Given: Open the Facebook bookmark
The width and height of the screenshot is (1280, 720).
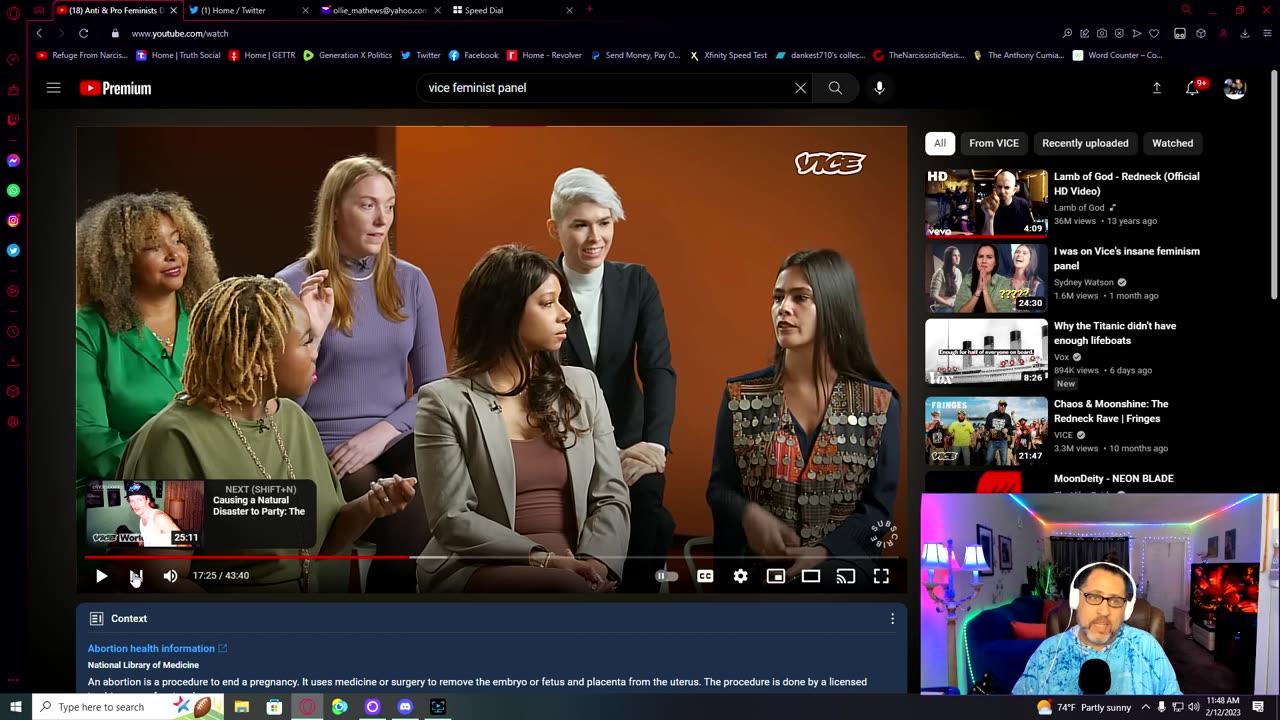Looking at the screenshot, I should [474, 55].
